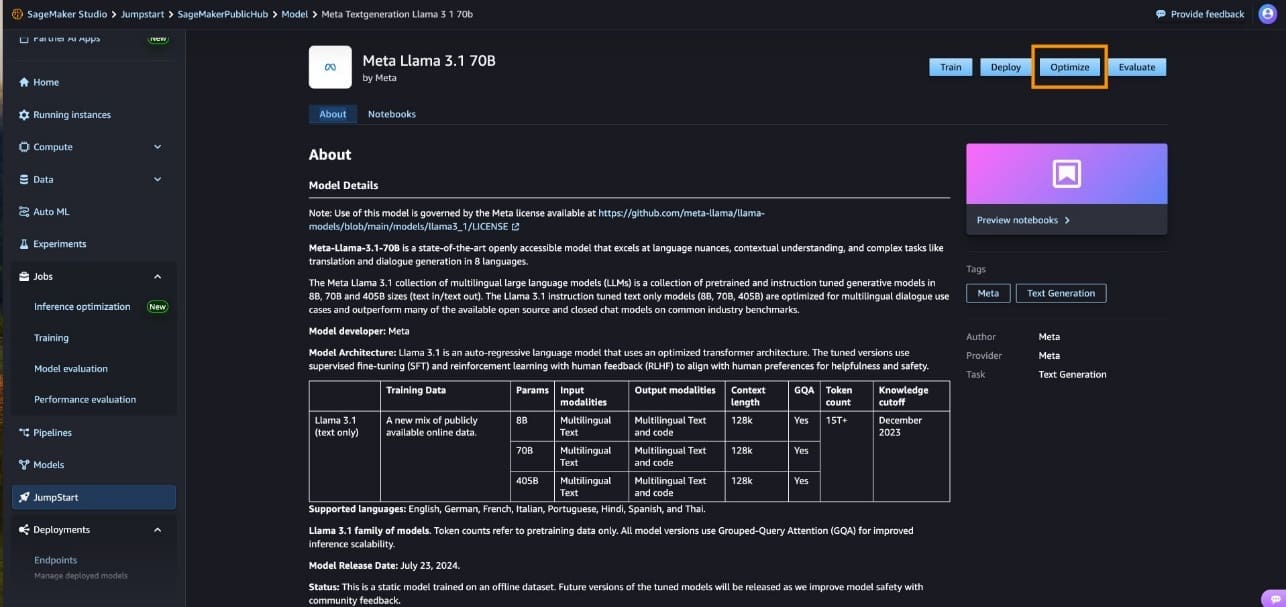Click the Auto ML icon
The width and height of the screenshot is (1286, 607).
pyautogui.click(x=24, y=212)
